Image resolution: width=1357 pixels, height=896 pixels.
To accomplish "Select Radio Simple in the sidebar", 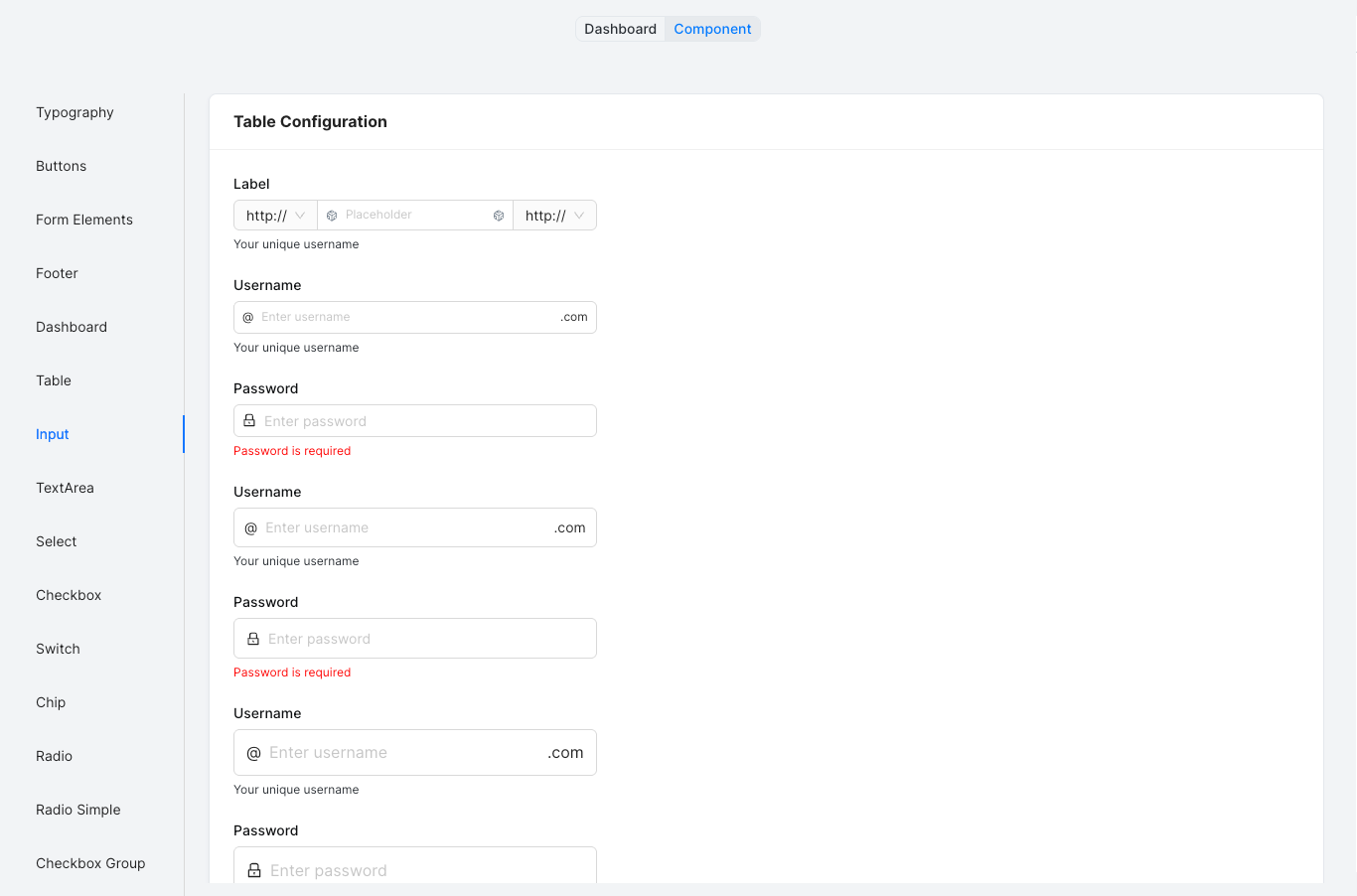I will [77, 810].
